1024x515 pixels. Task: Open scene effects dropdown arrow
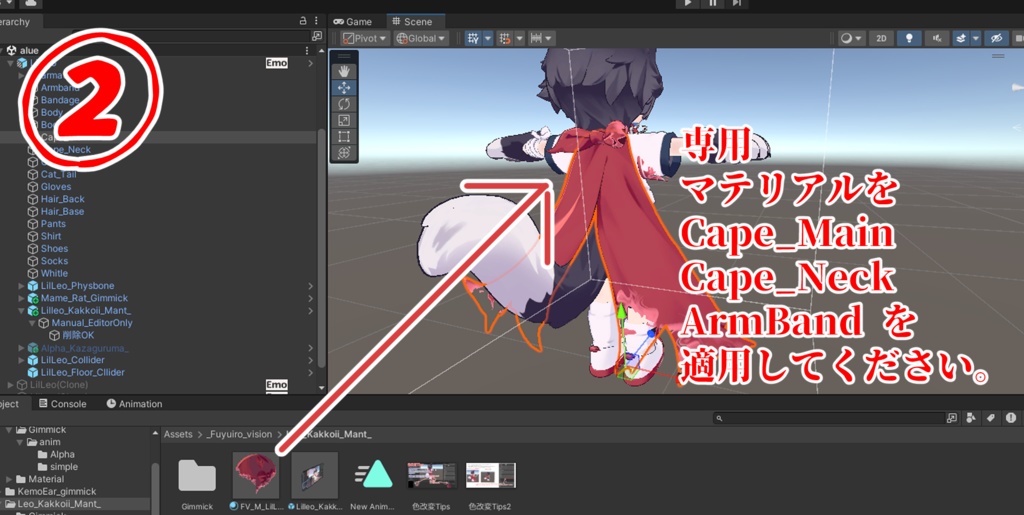(976, 39)
